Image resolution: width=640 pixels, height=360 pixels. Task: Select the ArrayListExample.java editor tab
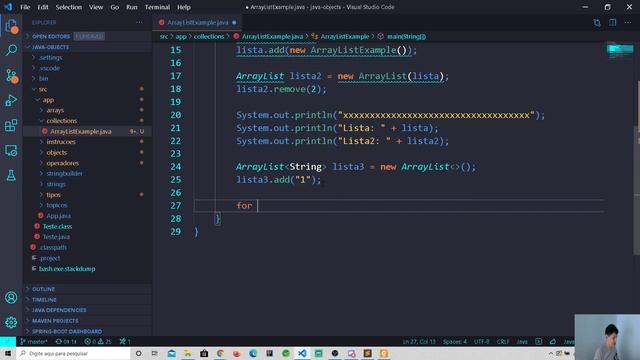(198, 22)
